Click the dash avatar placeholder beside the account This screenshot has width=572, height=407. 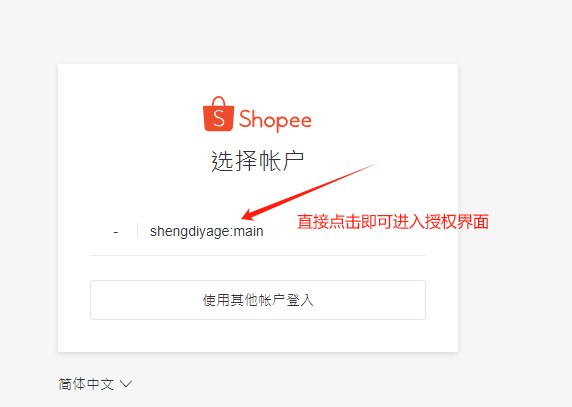click(x=116, y=232)
